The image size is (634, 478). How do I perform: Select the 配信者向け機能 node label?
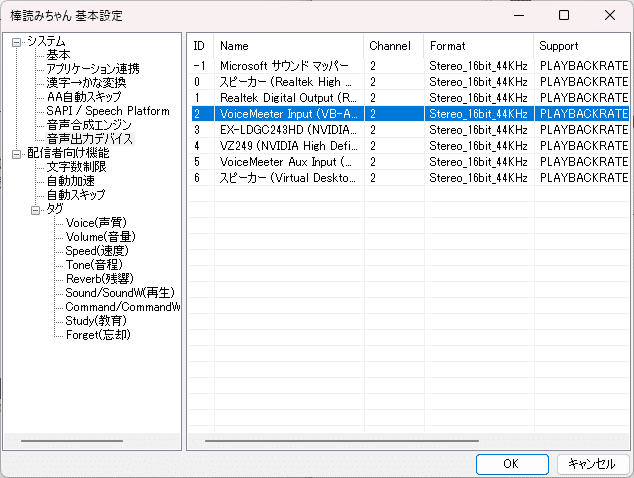coord(68,153)
